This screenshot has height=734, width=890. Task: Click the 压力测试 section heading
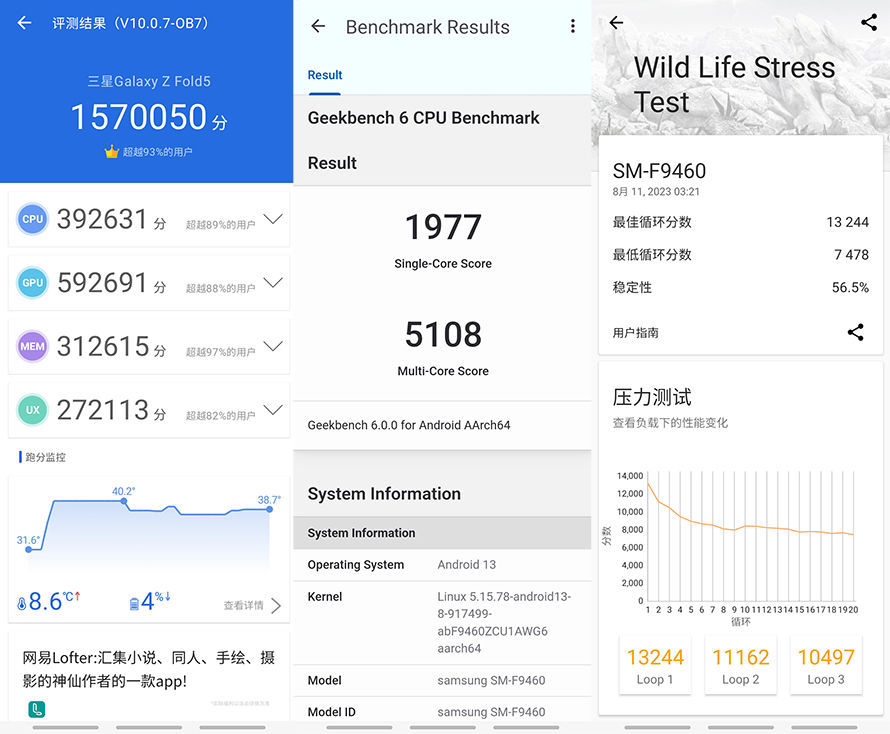652,397
